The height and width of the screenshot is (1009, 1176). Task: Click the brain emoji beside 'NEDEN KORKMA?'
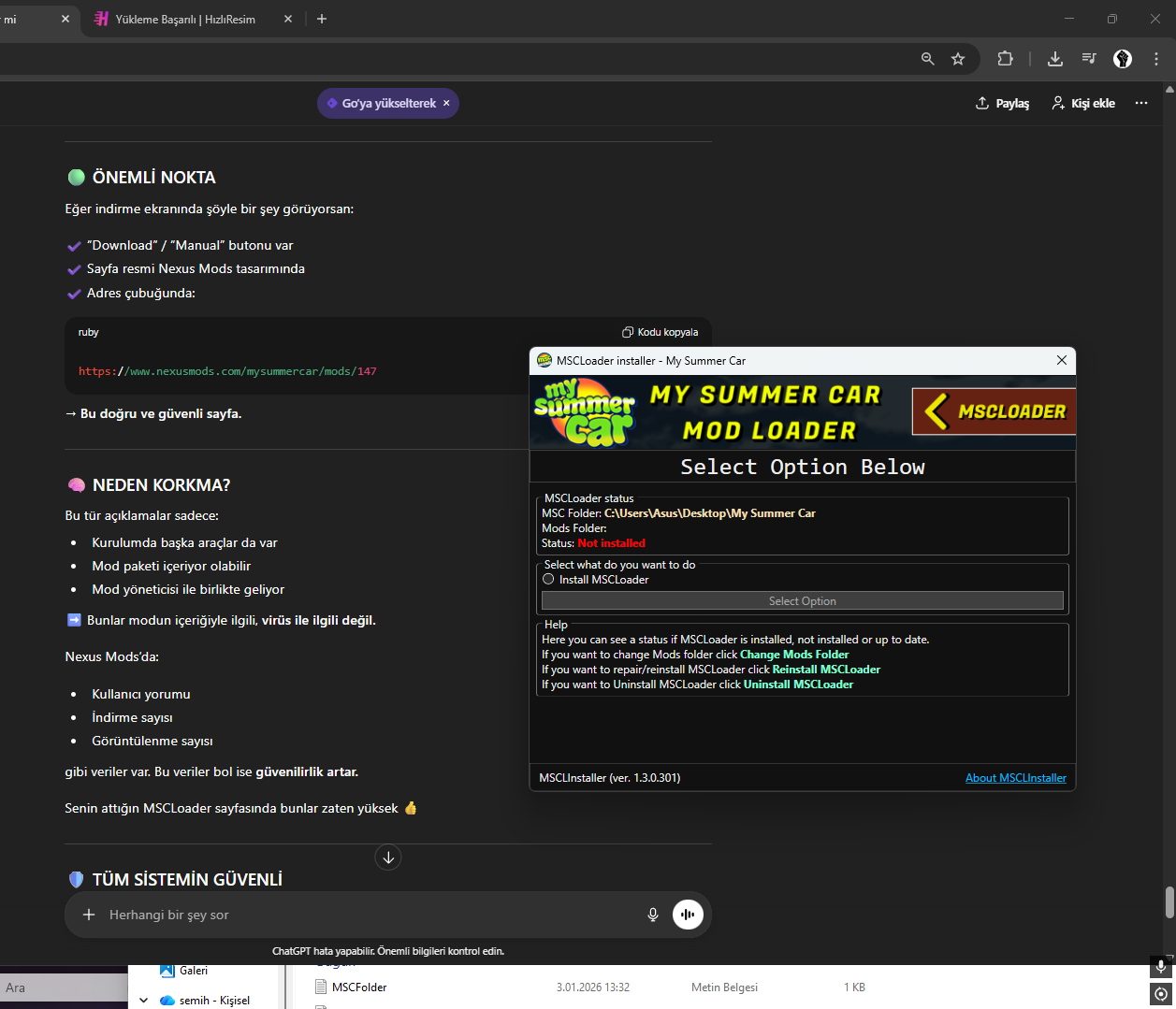(x=77, y=485)
